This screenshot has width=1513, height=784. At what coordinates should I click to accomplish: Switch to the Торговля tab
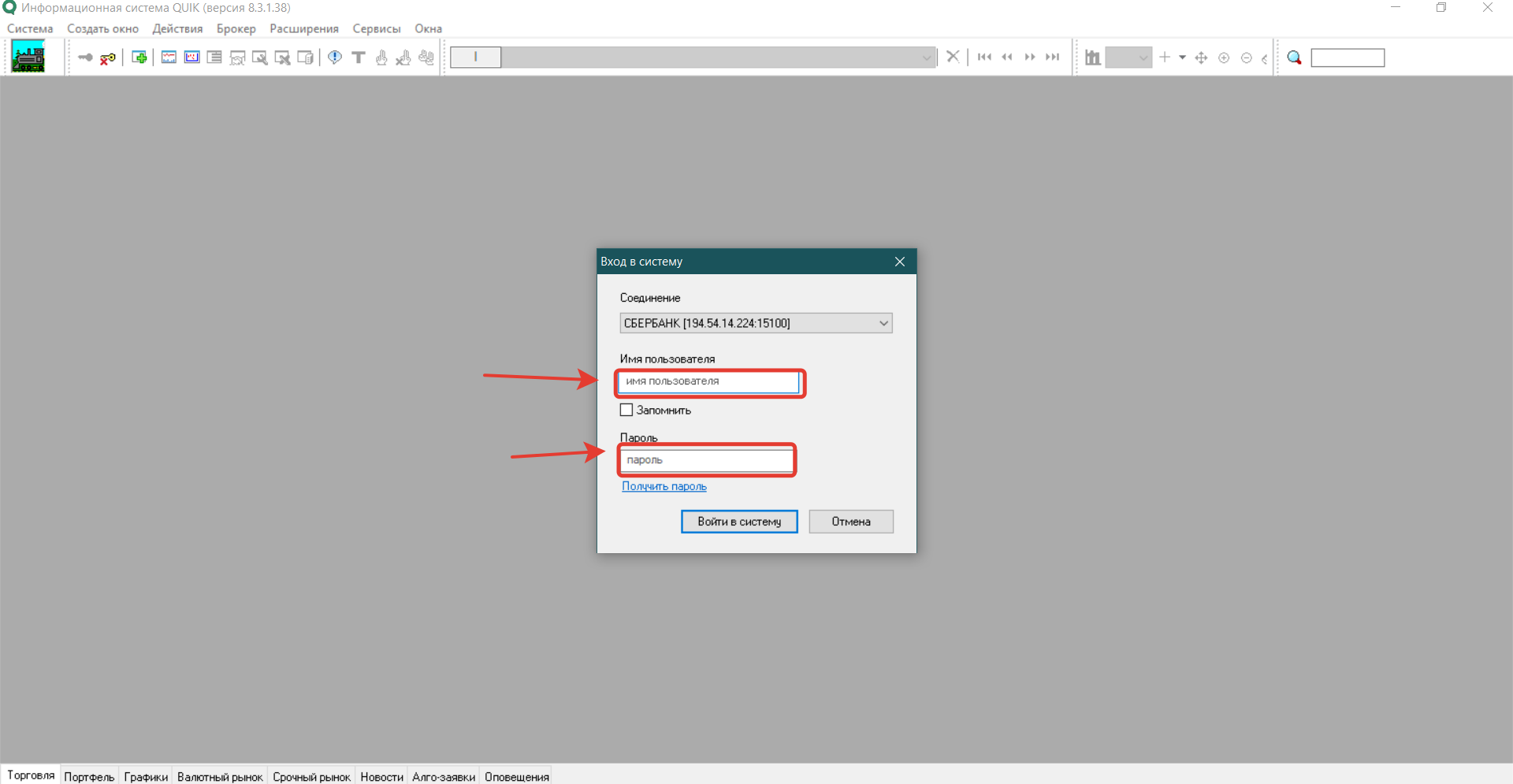tap(31, 775)
